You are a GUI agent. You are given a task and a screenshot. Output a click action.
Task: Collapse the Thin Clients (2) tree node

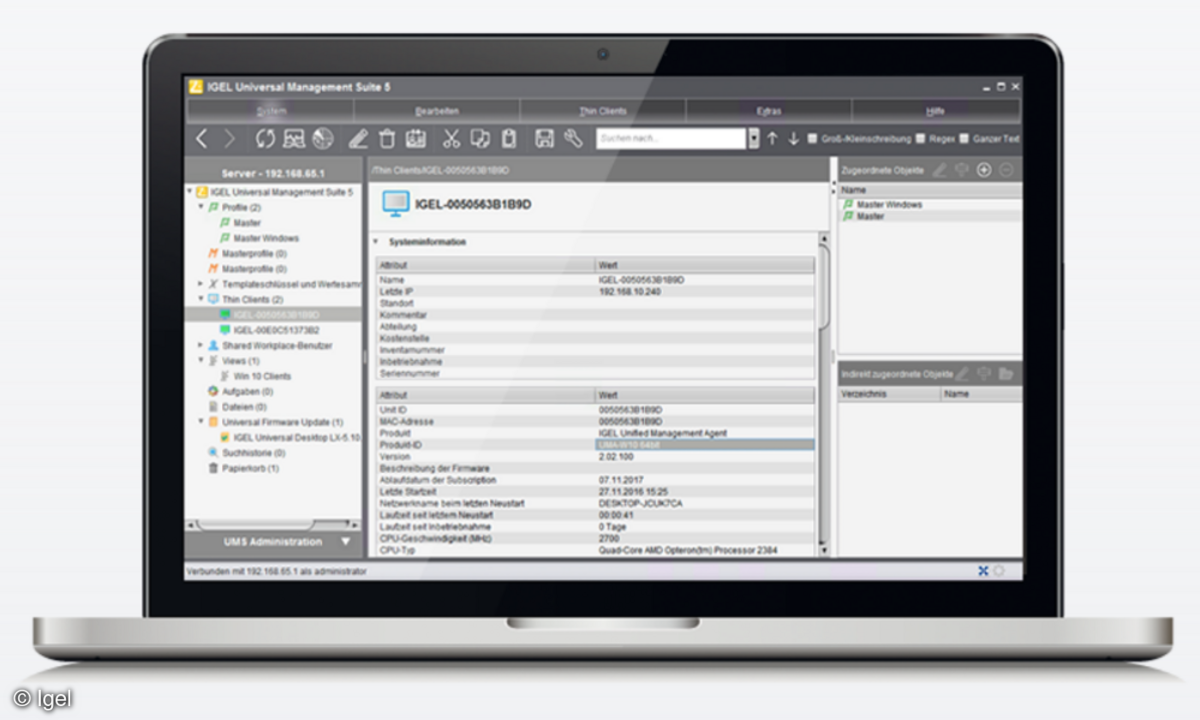tap(200, 299)
